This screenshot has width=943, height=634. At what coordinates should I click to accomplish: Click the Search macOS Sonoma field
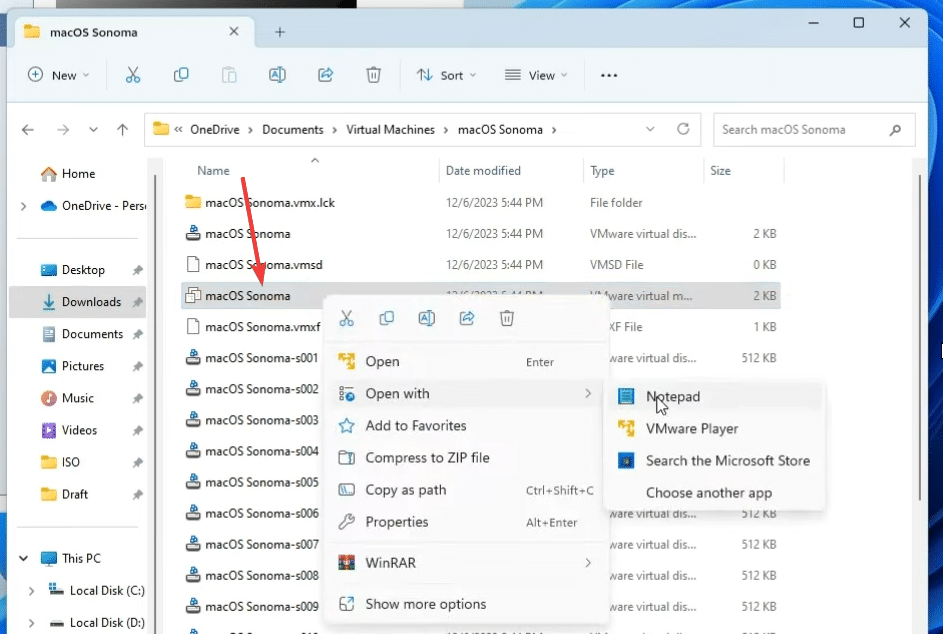click(814, 129)
